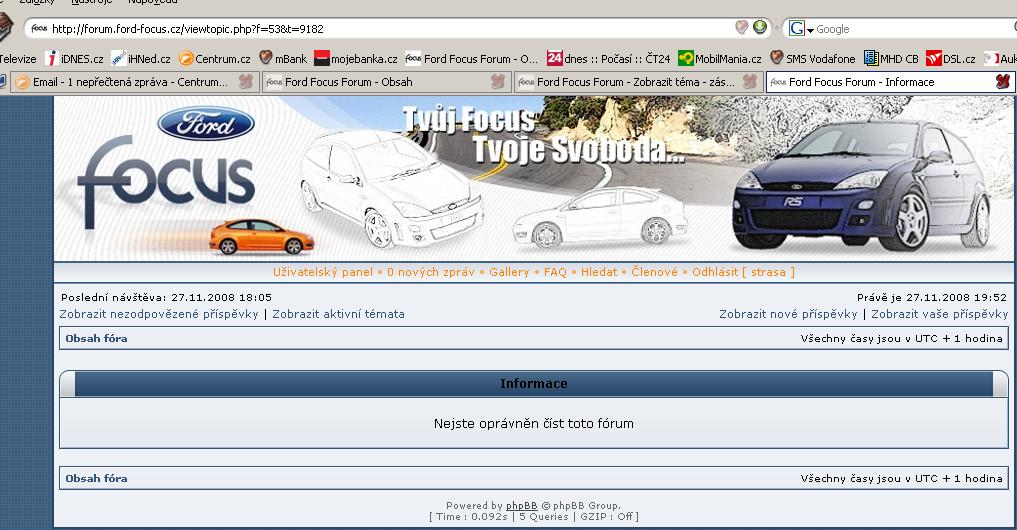Click in the Google search field
The image size is (1017, 530).
[910, 29]
